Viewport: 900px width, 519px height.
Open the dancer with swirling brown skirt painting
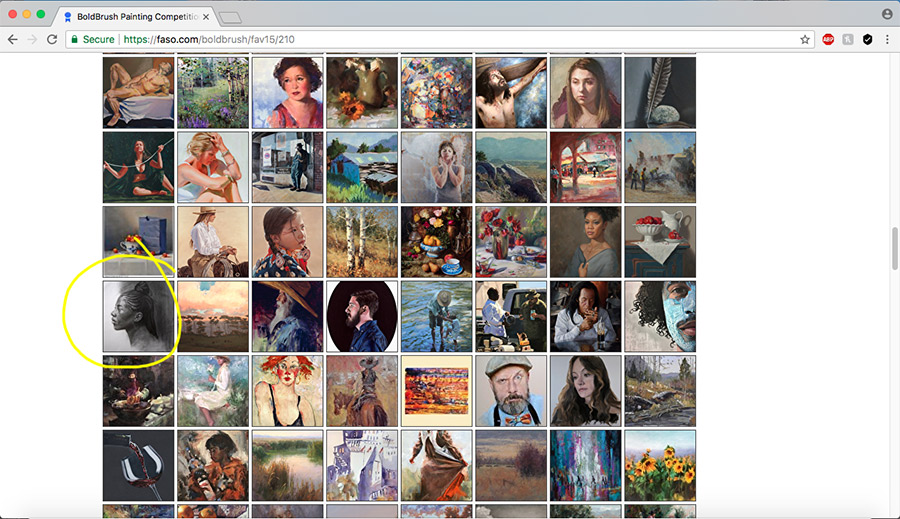(437, 466)
